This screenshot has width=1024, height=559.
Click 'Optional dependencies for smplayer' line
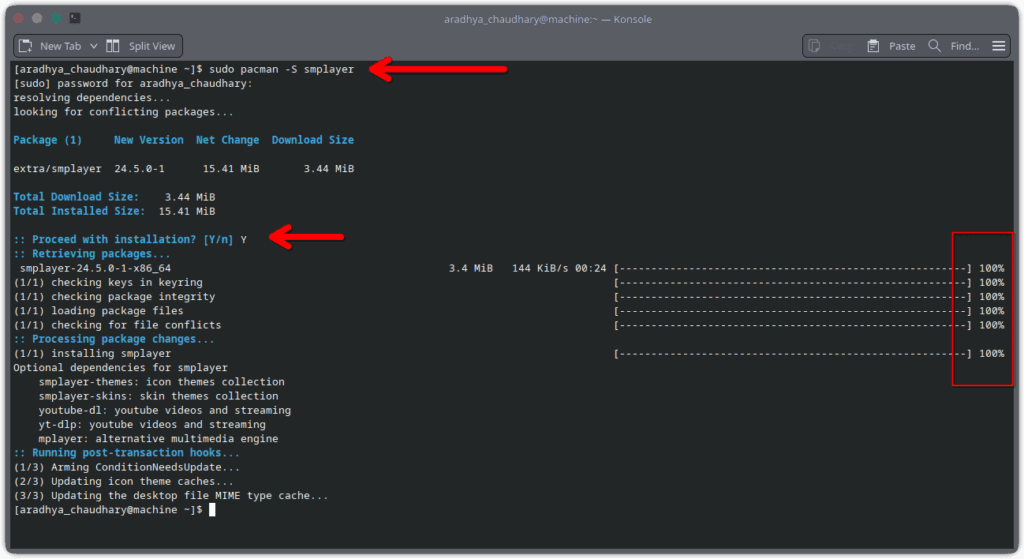click(x=121, y=368)
